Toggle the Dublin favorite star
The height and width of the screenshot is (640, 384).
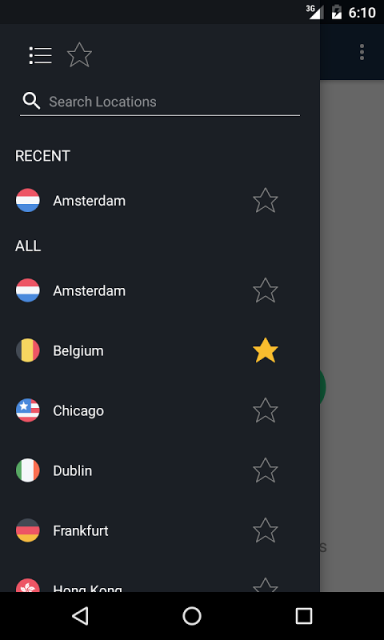pyautogui.click(x=265, y=471)
